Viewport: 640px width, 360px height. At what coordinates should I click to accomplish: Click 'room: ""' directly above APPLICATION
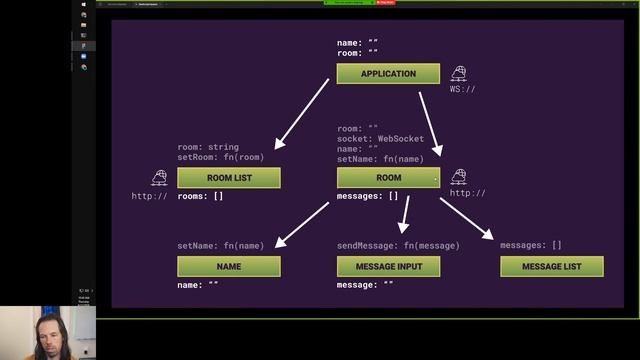pos(357,53)
